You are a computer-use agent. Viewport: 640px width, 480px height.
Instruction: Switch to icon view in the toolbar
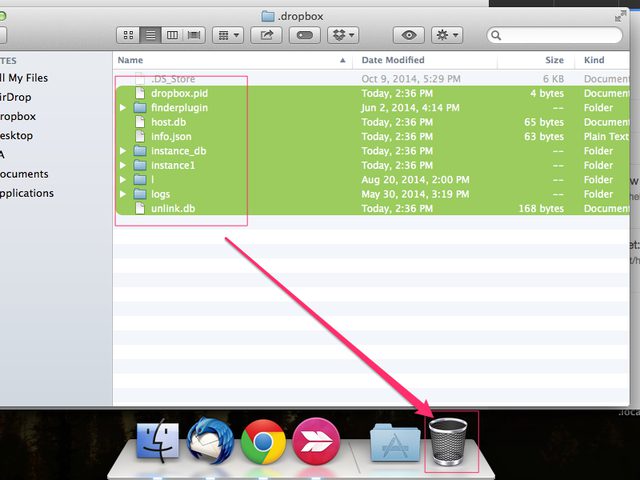click(x=128, y=35)
